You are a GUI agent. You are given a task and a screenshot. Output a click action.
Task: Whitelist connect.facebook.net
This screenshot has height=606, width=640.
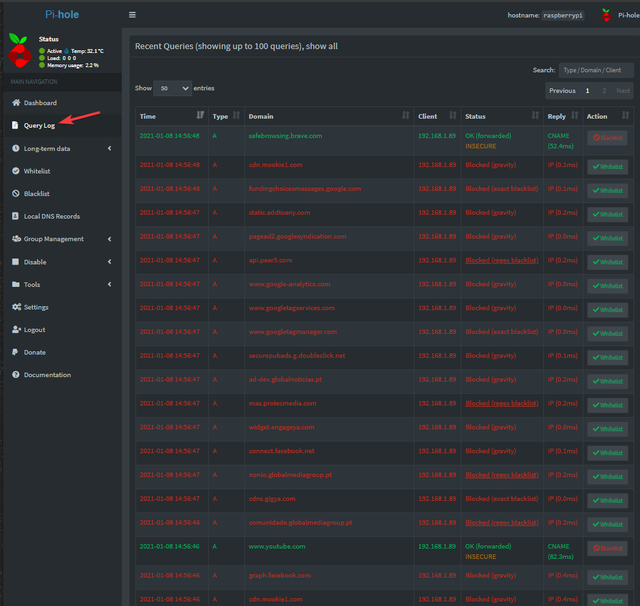[607, 453]
